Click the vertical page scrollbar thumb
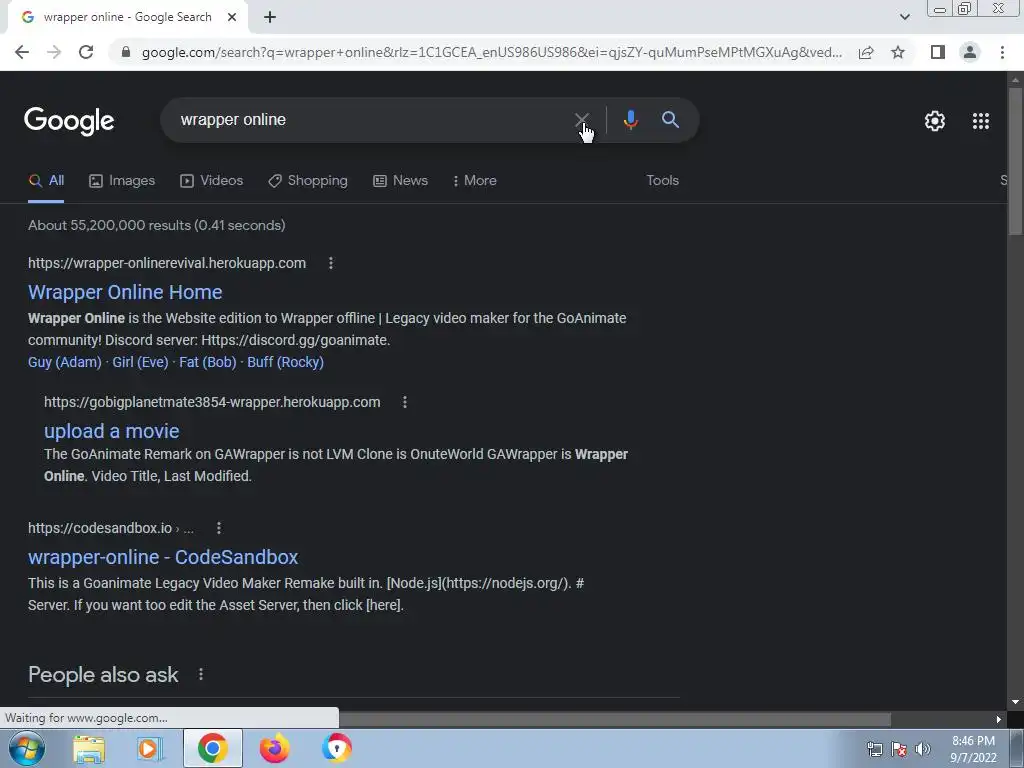 (x=1015, y=160)
